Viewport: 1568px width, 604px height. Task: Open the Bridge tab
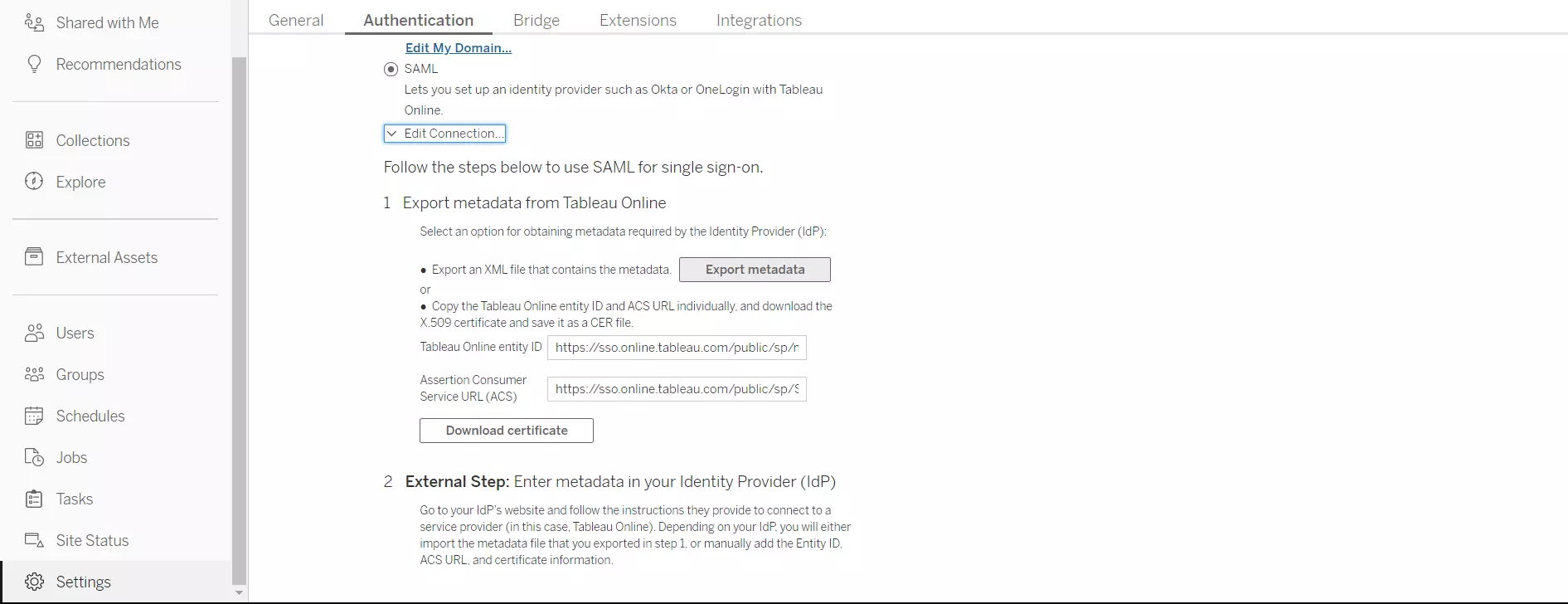pyautogui.click(x=536, y=20)
